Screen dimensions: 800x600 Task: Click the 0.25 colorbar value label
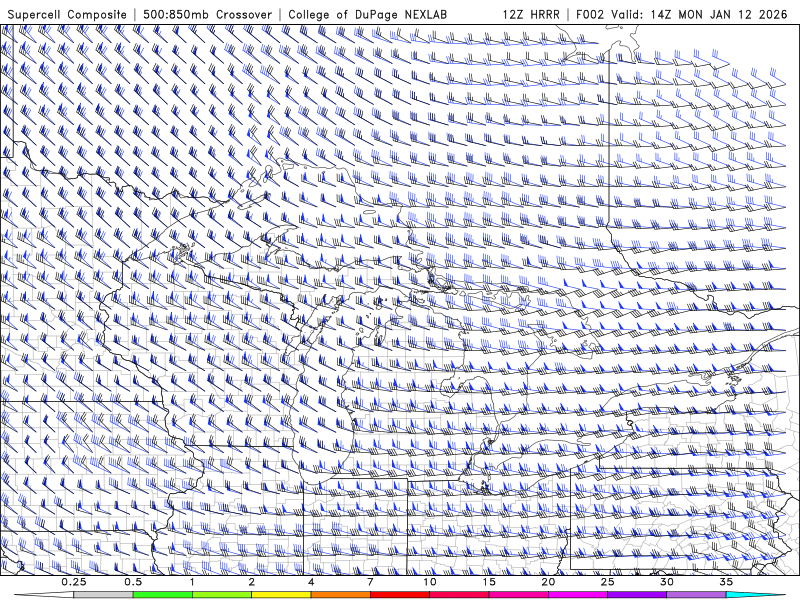tap(74, 582)
